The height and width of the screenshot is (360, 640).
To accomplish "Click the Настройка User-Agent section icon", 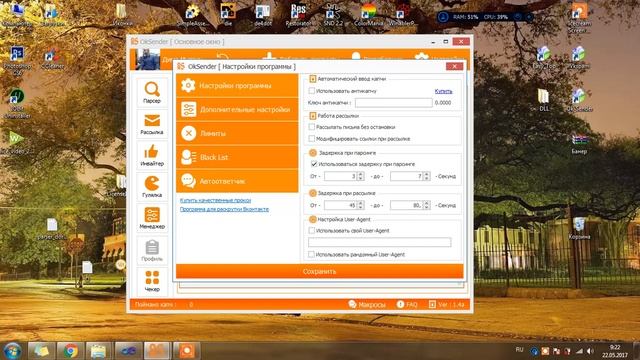I will (313, 219).
